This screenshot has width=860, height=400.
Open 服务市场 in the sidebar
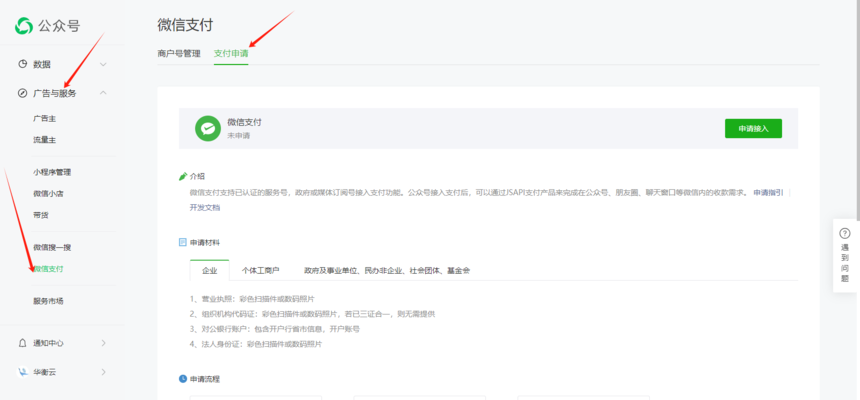pos(48,301)
